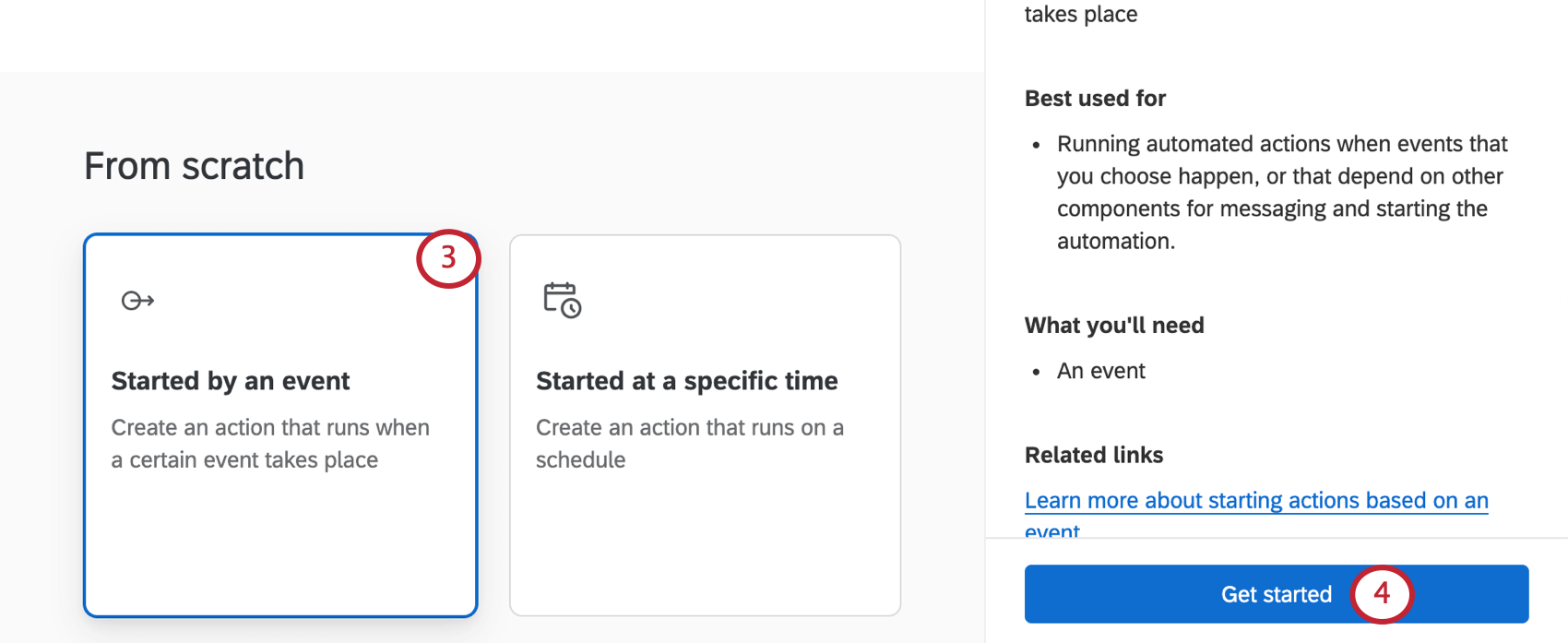Screen dimensions: 1568x643
Task: Click the red step 3 marker
Action: (x=448, y=257)
